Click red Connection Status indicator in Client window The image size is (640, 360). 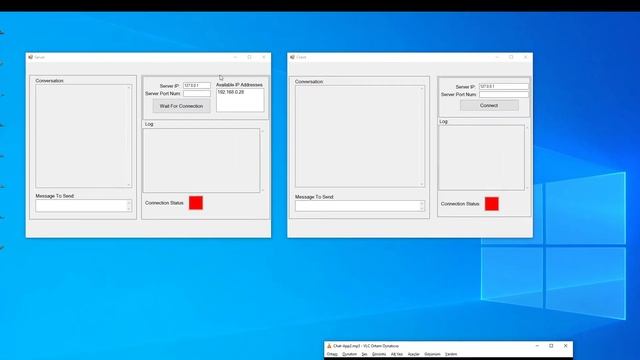point(491,204)
